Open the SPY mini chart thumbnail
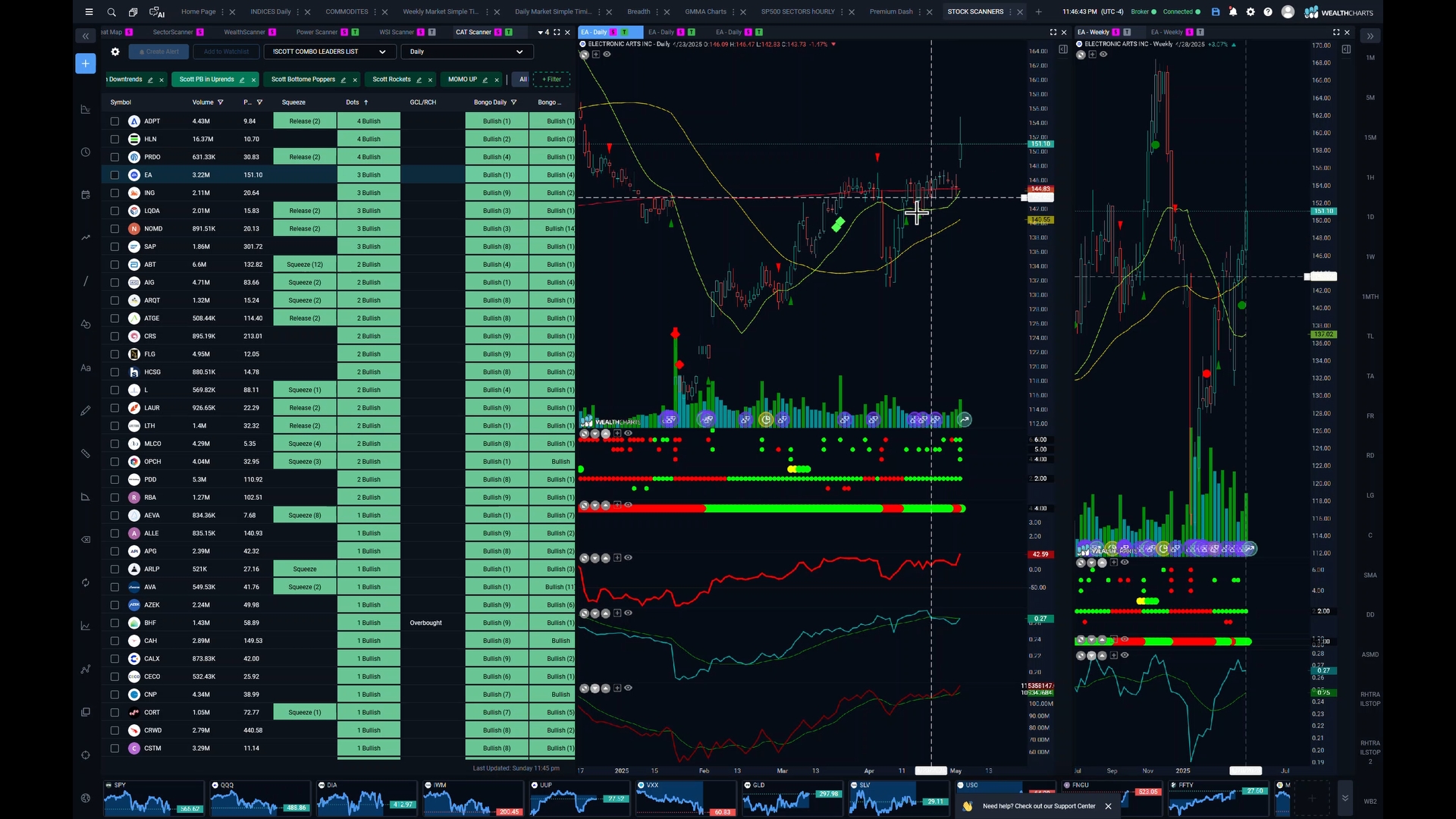 point(154,799)
